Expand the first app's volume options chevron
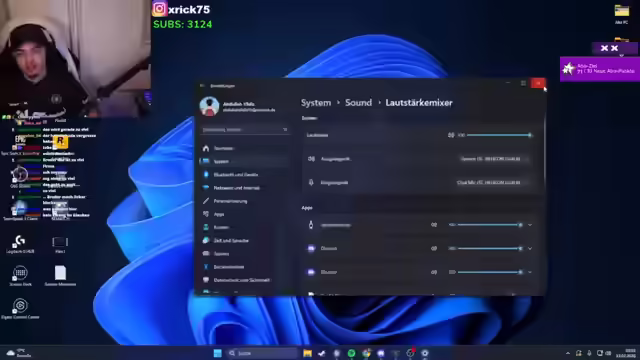640x360 pixels. tap(530, 225)
